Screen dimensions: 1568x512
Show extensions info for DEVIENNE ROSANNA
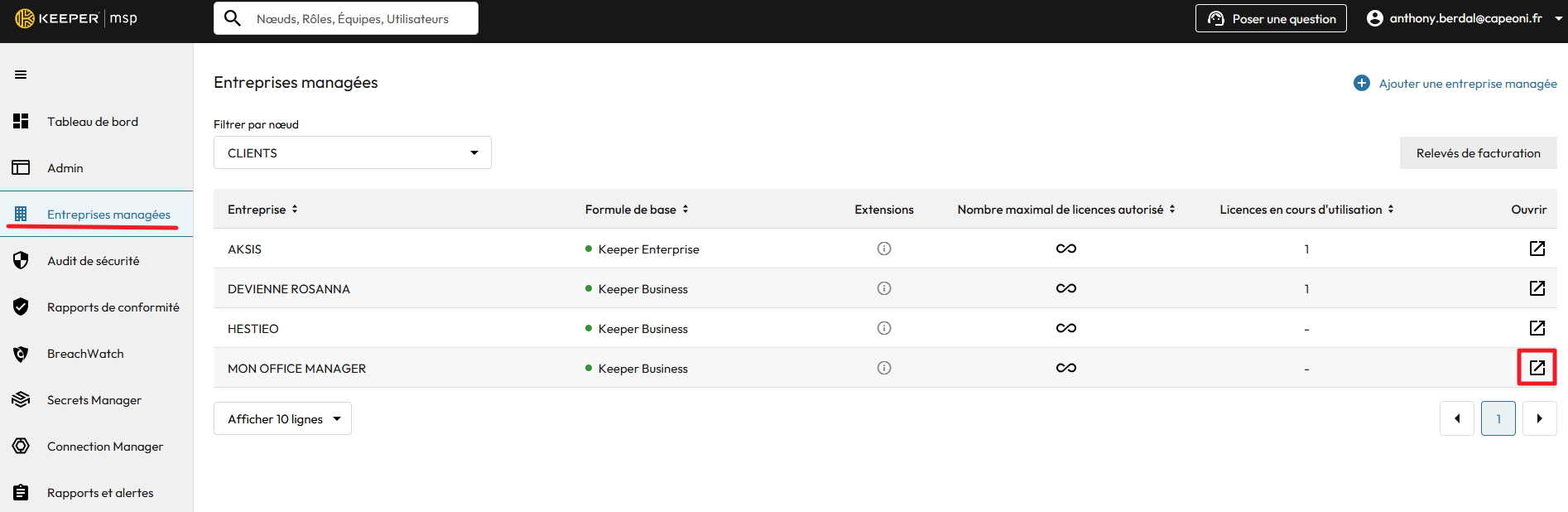(x=884, y=288)
